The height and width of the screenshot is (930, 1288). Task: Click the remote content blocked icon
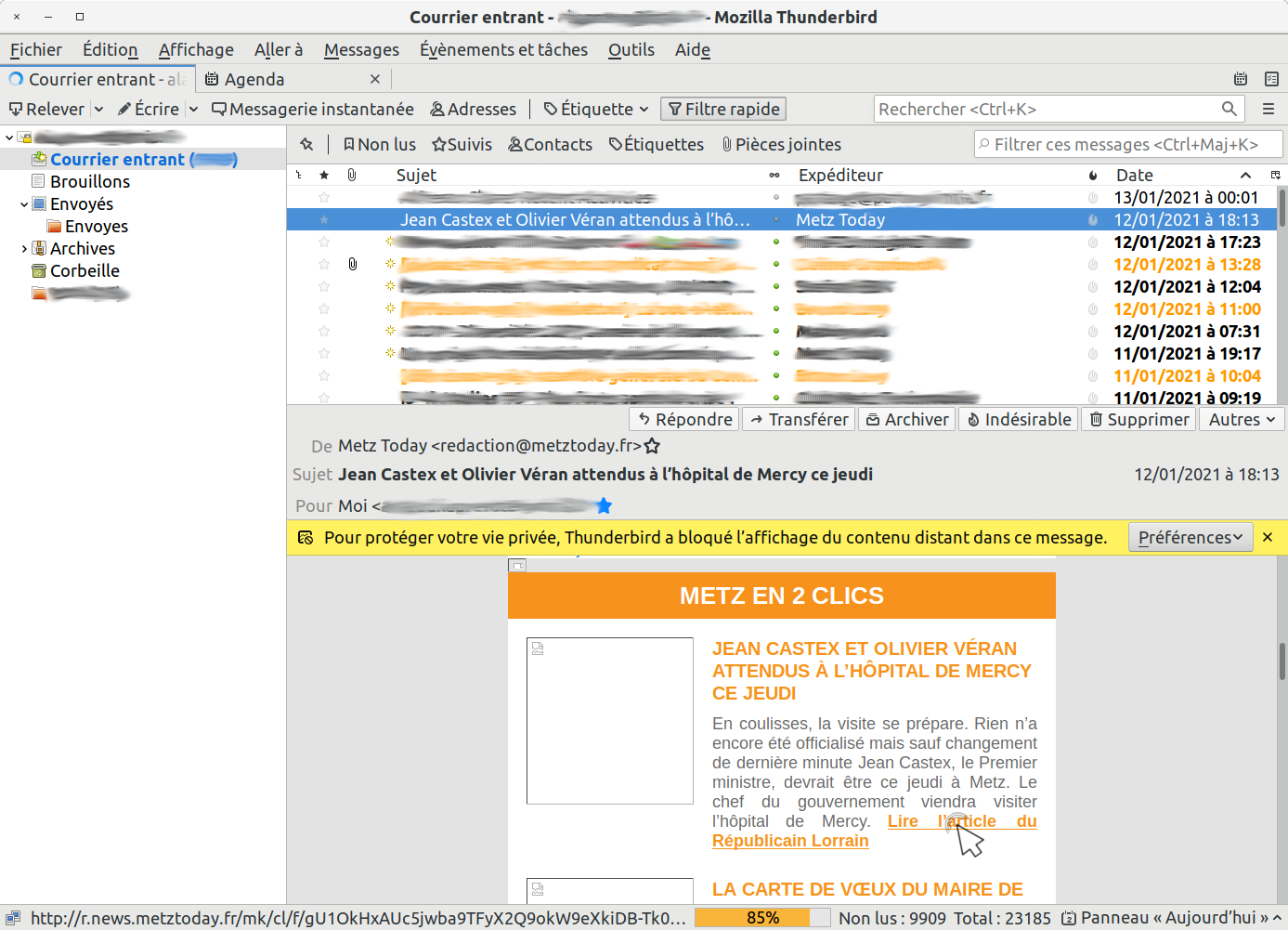click(305, 538)
